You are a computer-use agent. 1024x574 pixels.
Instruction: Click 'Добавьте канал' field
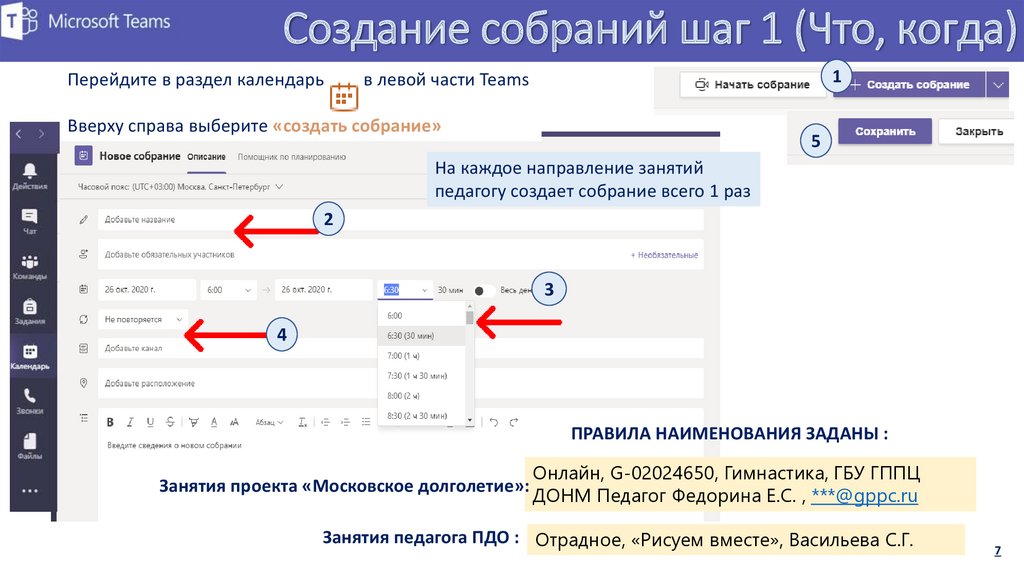[x=400, y=349]
